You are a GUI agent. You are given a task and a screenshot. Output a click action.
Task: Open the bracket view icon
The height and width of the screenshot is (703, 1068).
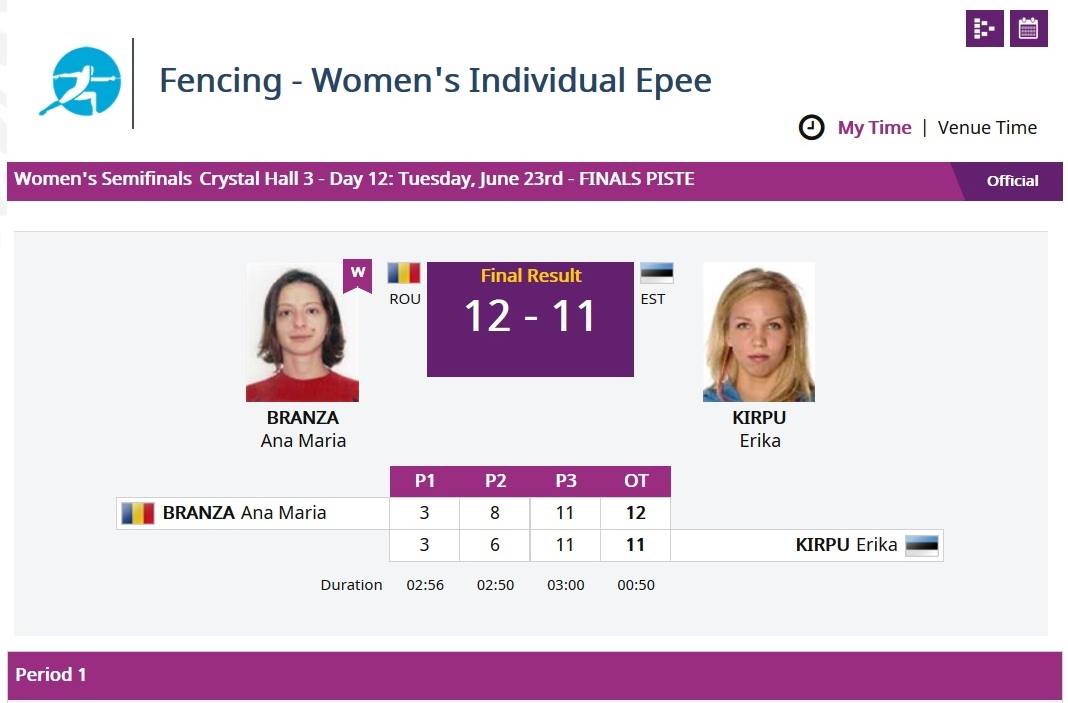pos(984,29)
